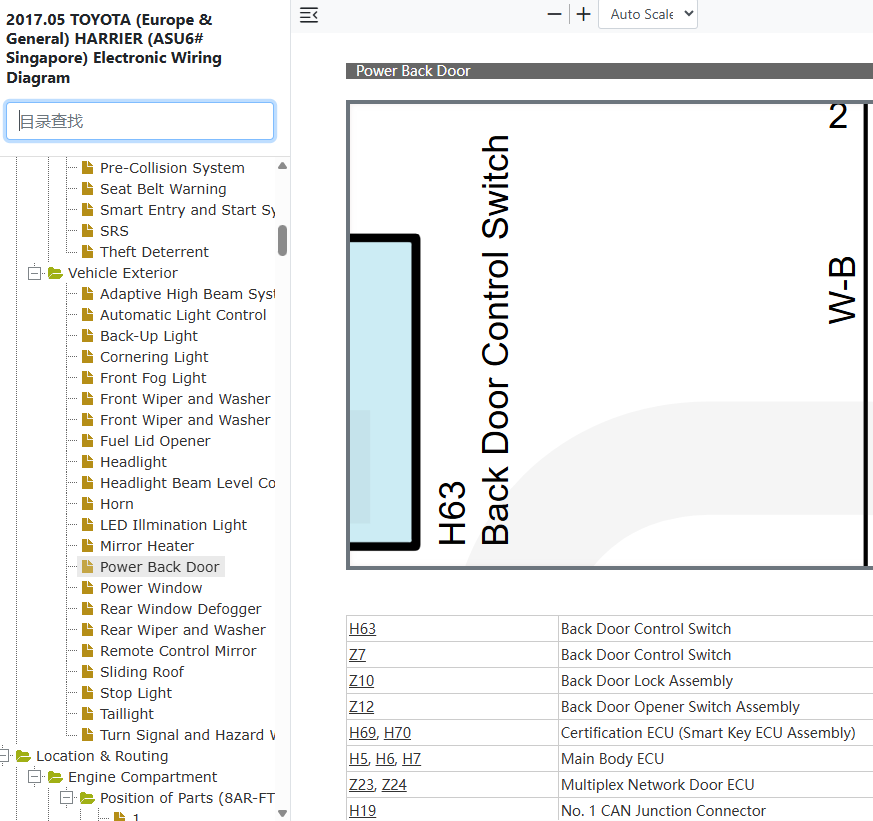This screenshot has height=821, width=873.
Task: Click Fuel Lid Opener document icon
Action: pyautogui.click(x=87, y=441)
